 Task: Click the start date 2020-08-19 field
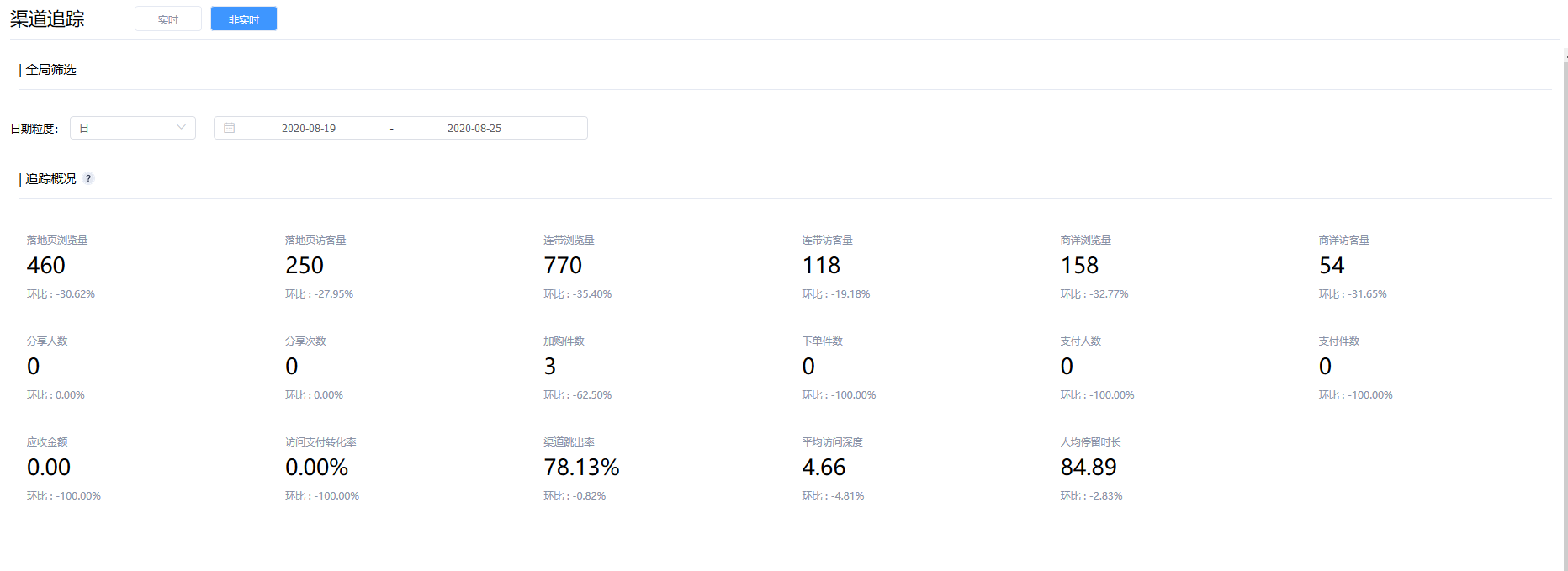pos(309,128)
